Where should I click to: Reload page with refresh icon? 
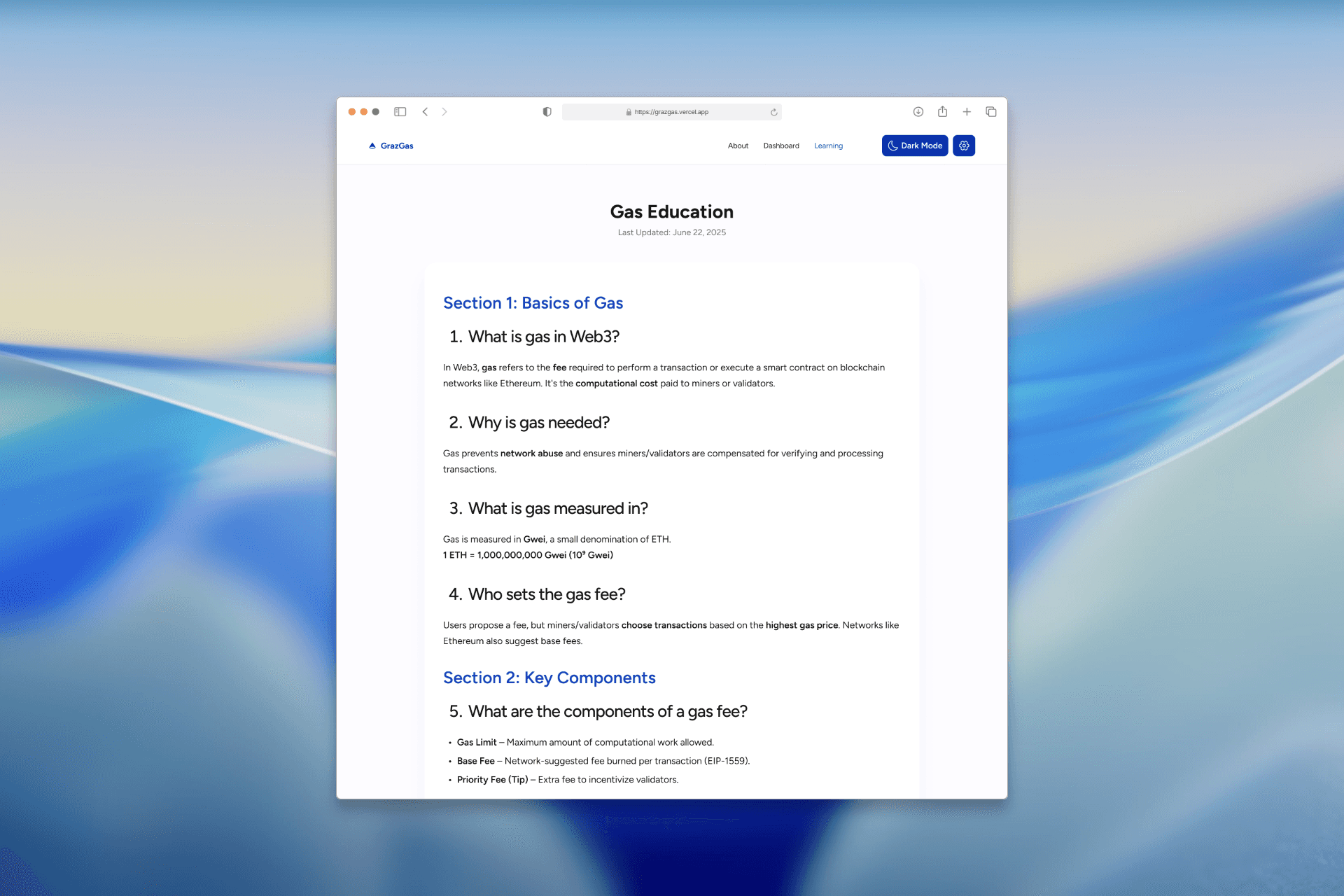[x=773, y=112]
